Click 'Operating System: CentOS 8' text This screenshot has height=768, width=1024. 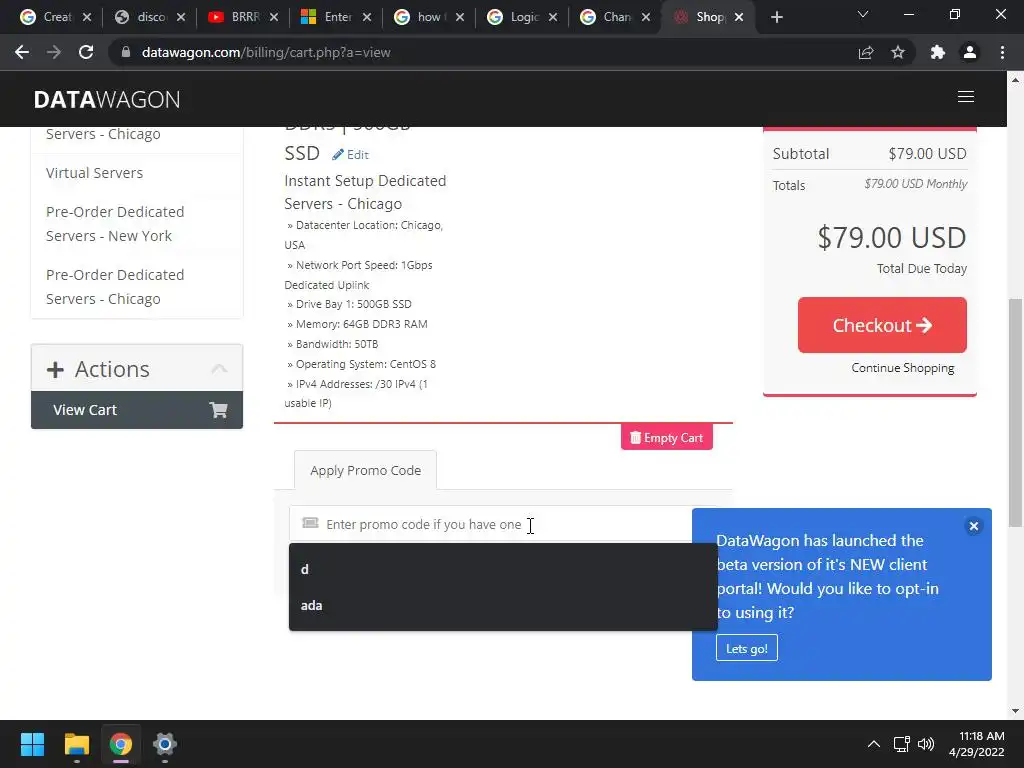(x=365, y=364)
